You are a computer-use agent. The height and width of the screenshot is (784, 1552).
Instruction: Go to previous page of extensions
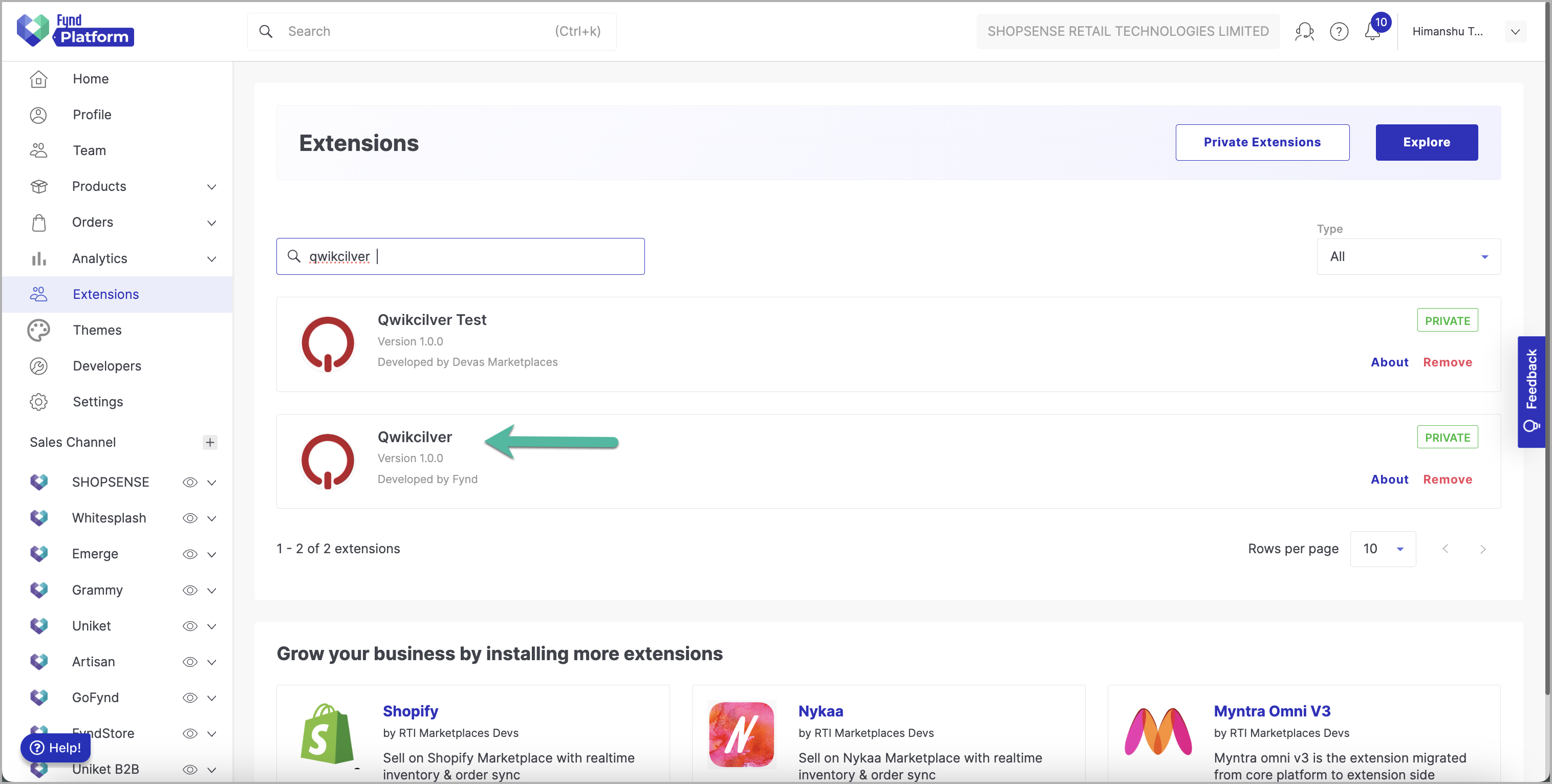(1446, 549)
